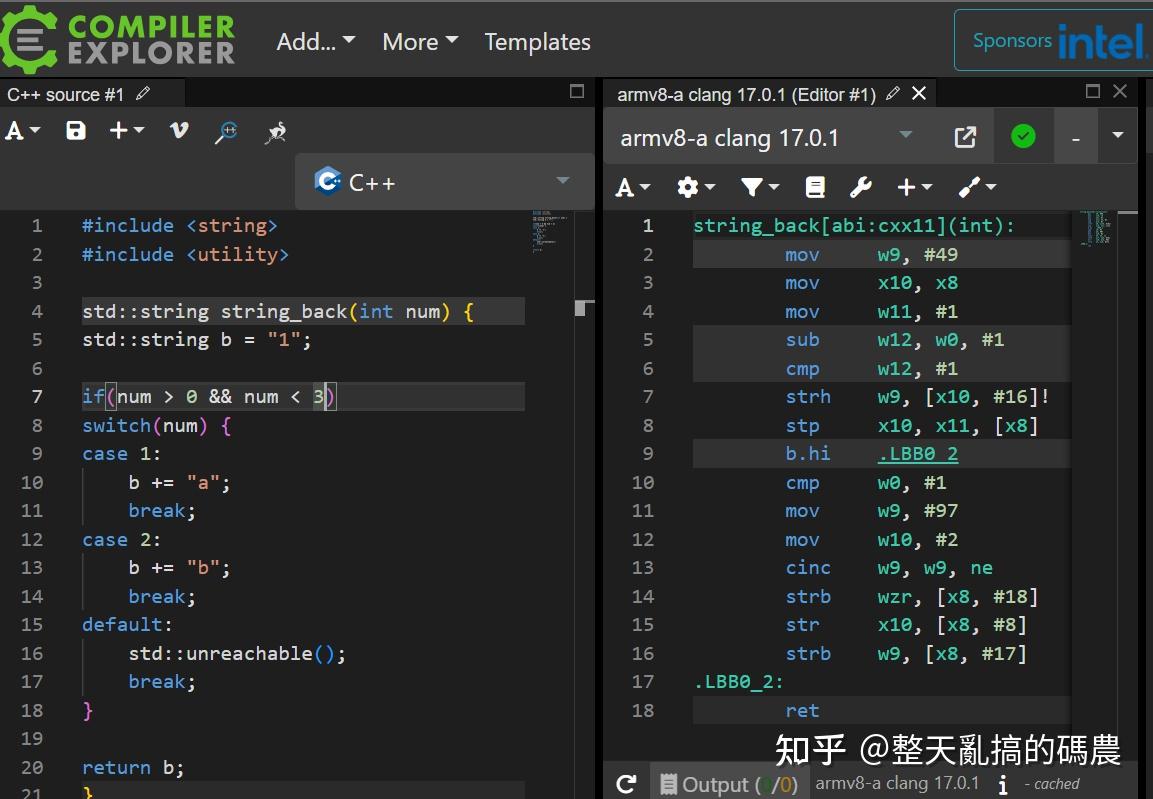Open the compiler pane font size dropdown
This screenshot has height=799, width=1153.
pyautogui.click(x=632, y=187)
